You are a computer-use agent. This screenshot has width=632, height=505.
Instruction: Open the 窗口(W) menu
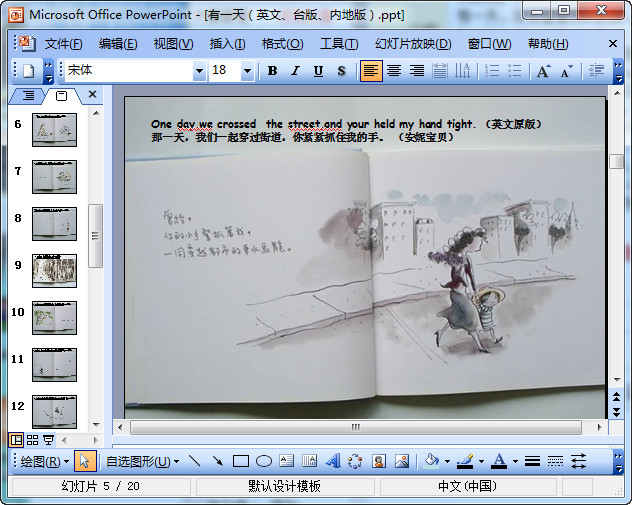[x=489, y=44]
